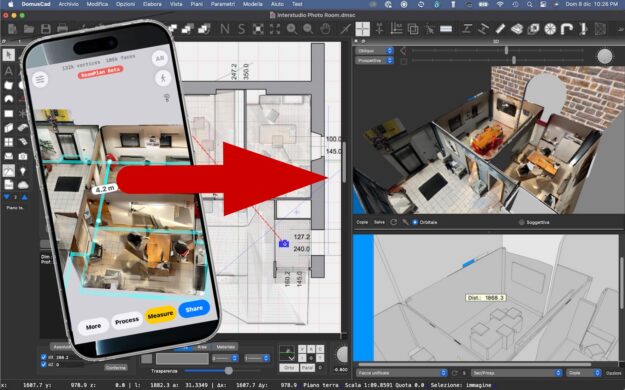Open Spotlight search in the macOS menu bar
The width and height of the screenshot is (625, 390).
pos(529,4)
